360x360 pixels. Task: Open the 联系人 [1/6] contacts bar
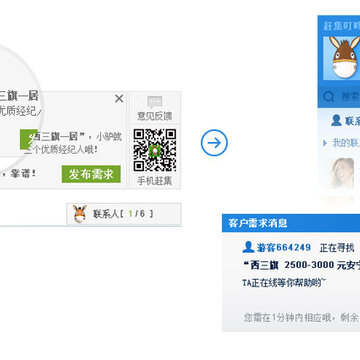coord(124,214)
